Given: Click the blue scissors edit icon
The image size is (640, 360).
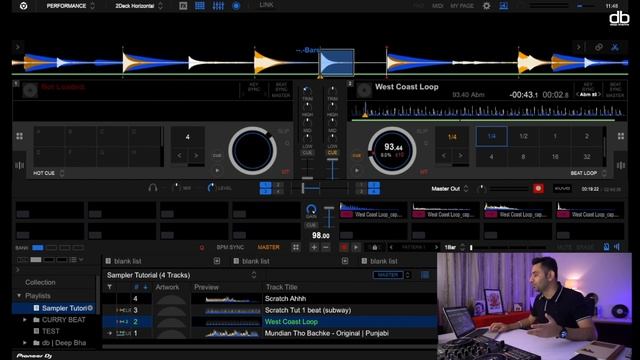Looking at the screenshot, I should [615, 47].
